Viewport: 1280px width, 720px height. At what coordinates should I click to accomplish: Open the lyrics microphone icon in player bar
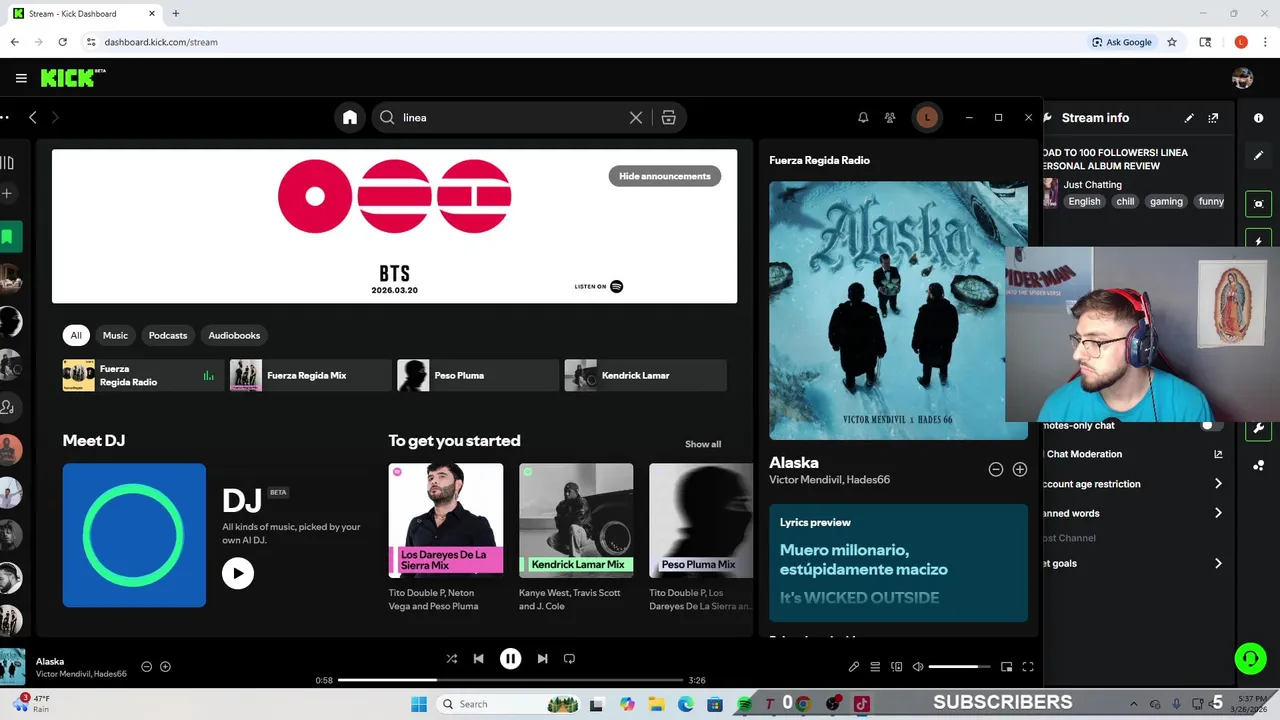(x=854, y=667)
